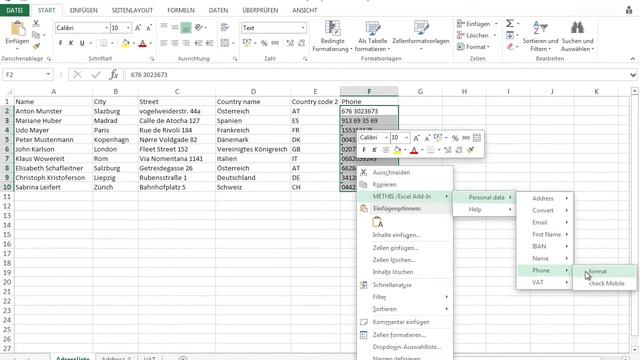Click the percent style icon in the ribbon

click(264, 43)
